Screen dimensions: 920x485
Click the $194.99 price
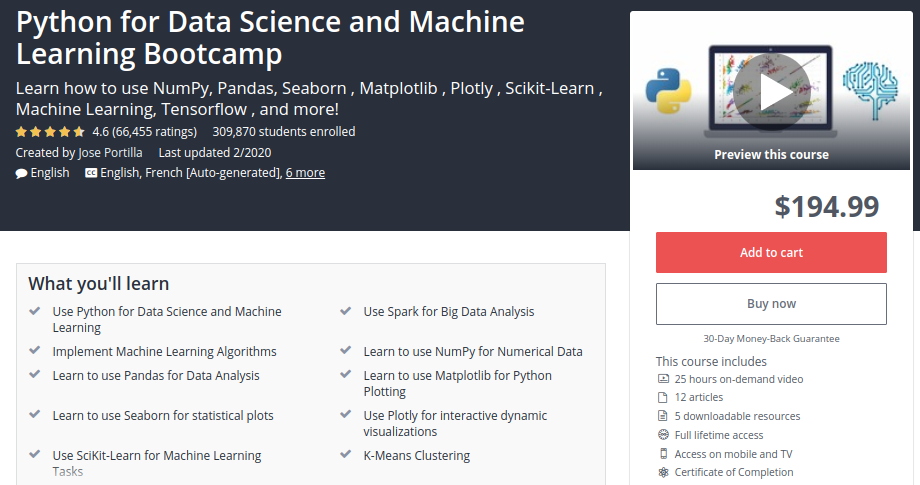pos(827,206)
